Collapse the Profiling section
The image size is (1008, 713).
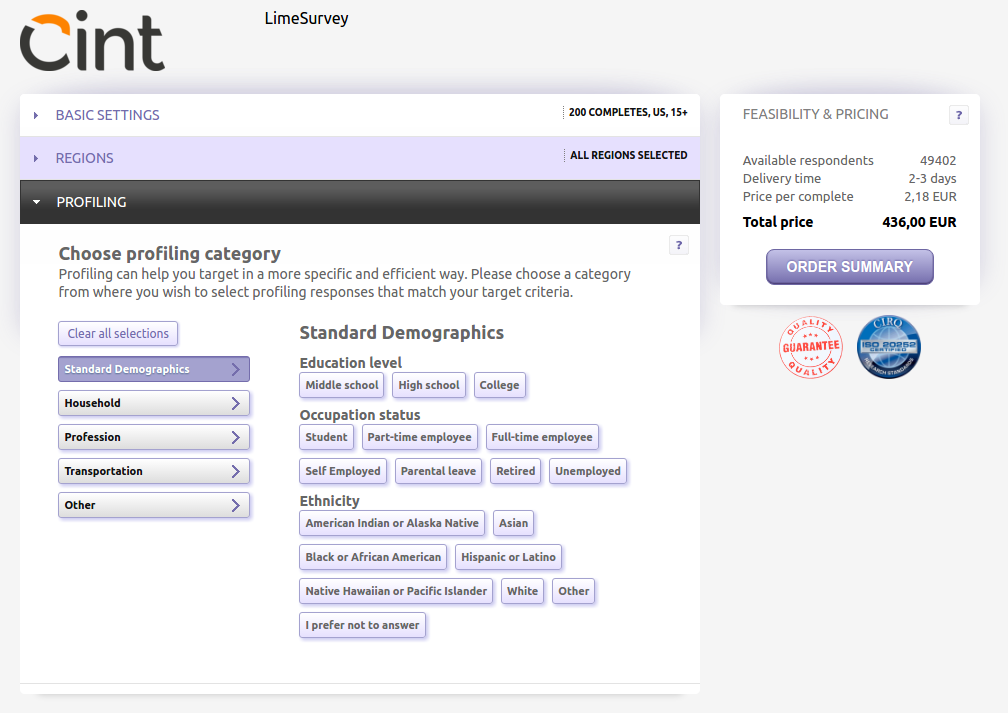pos(91,202)
